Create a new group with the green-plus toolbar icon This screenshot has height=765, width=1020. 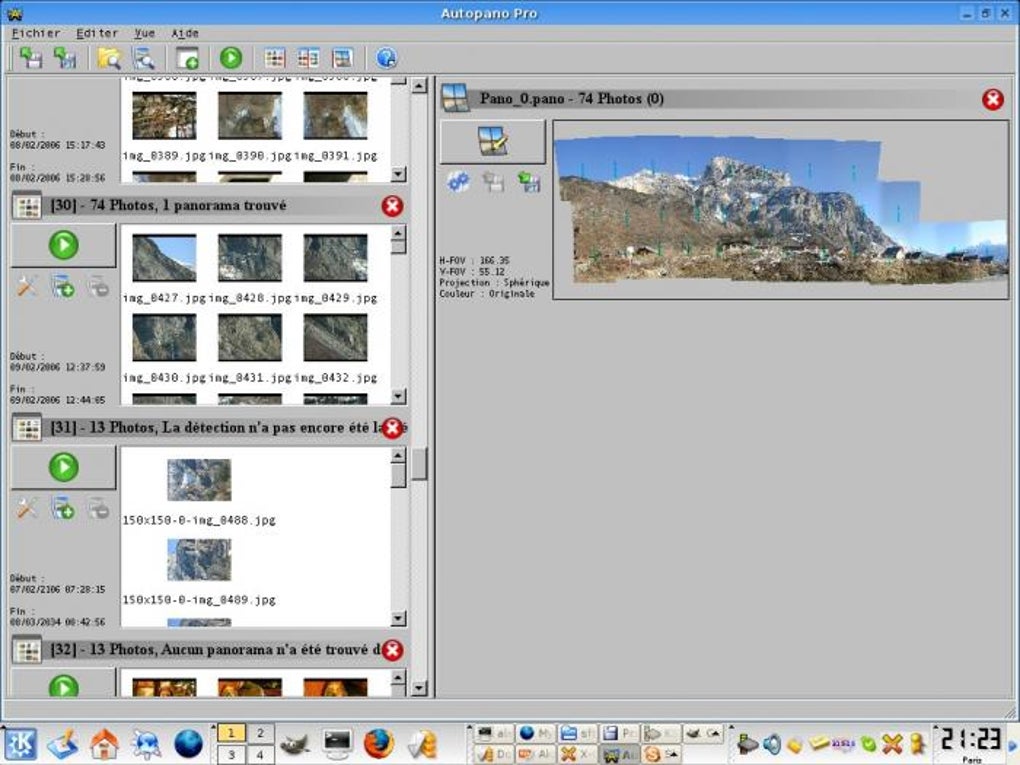point(187,58)
